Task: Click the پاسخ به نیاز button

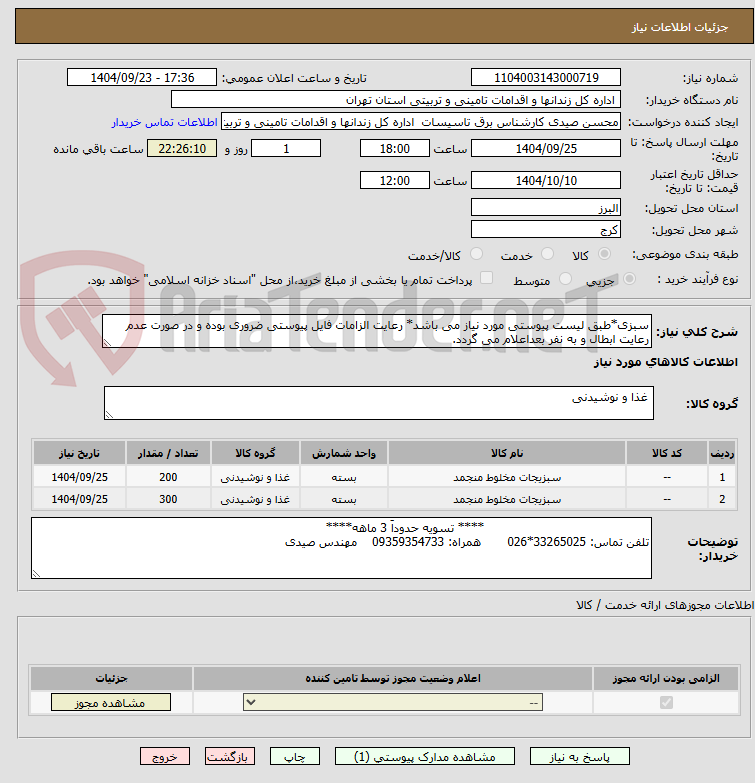Action: pyautogui.click(x=579, y=757)
